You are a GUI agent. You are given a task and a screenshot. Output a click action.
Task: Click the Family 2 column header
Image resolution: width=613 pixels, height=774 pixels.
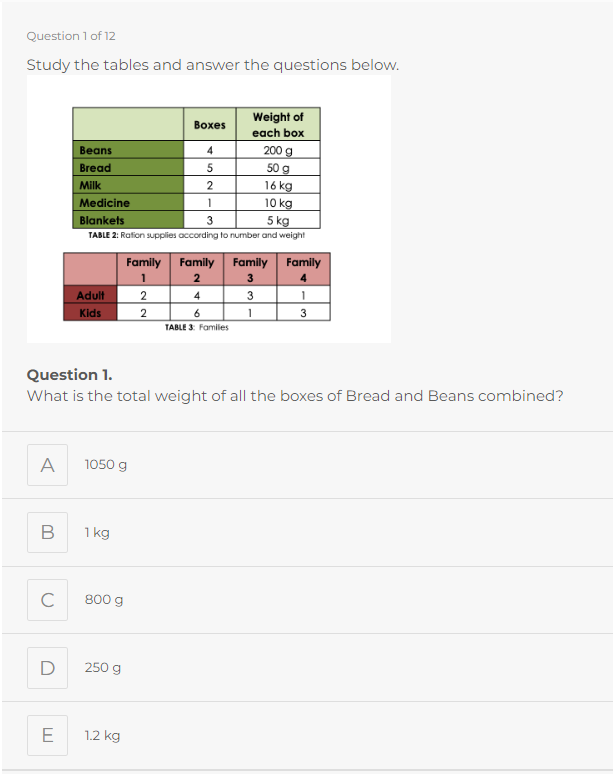coord(196,270)
